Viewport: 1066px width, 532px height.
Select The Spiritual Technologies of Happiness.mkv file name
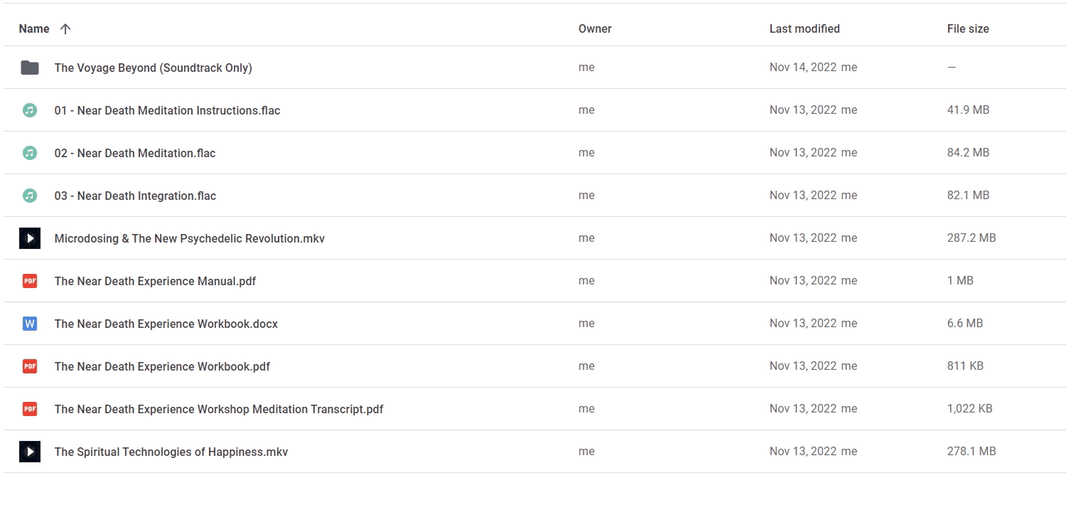[x=171, y=452]
